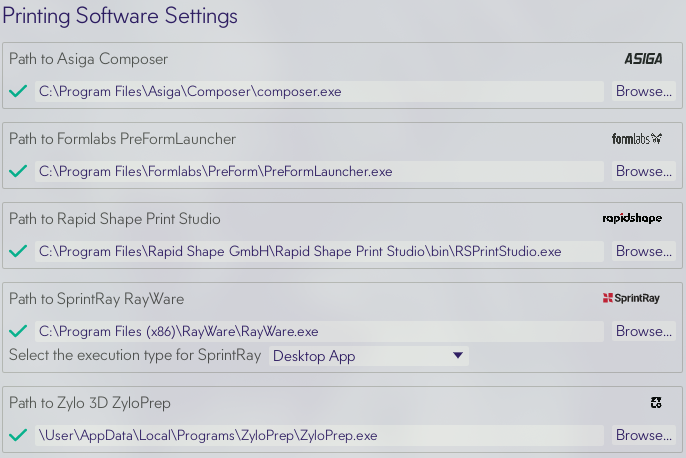The width and height of the screenshot is (686, 458).
Task: Click the Zylo 3D logo icon
Action: (x=656, y=402)
